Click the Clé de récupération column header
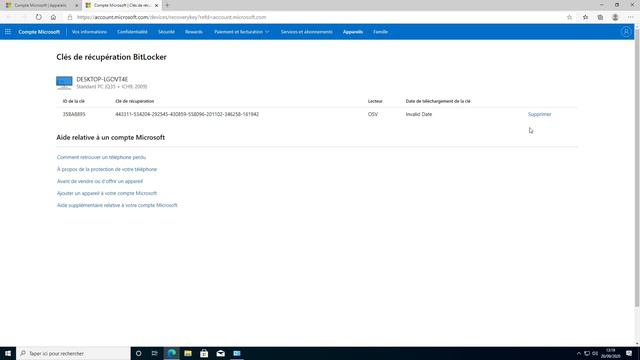640x360 pixels. pyautogui.click(x=135, y=101)
